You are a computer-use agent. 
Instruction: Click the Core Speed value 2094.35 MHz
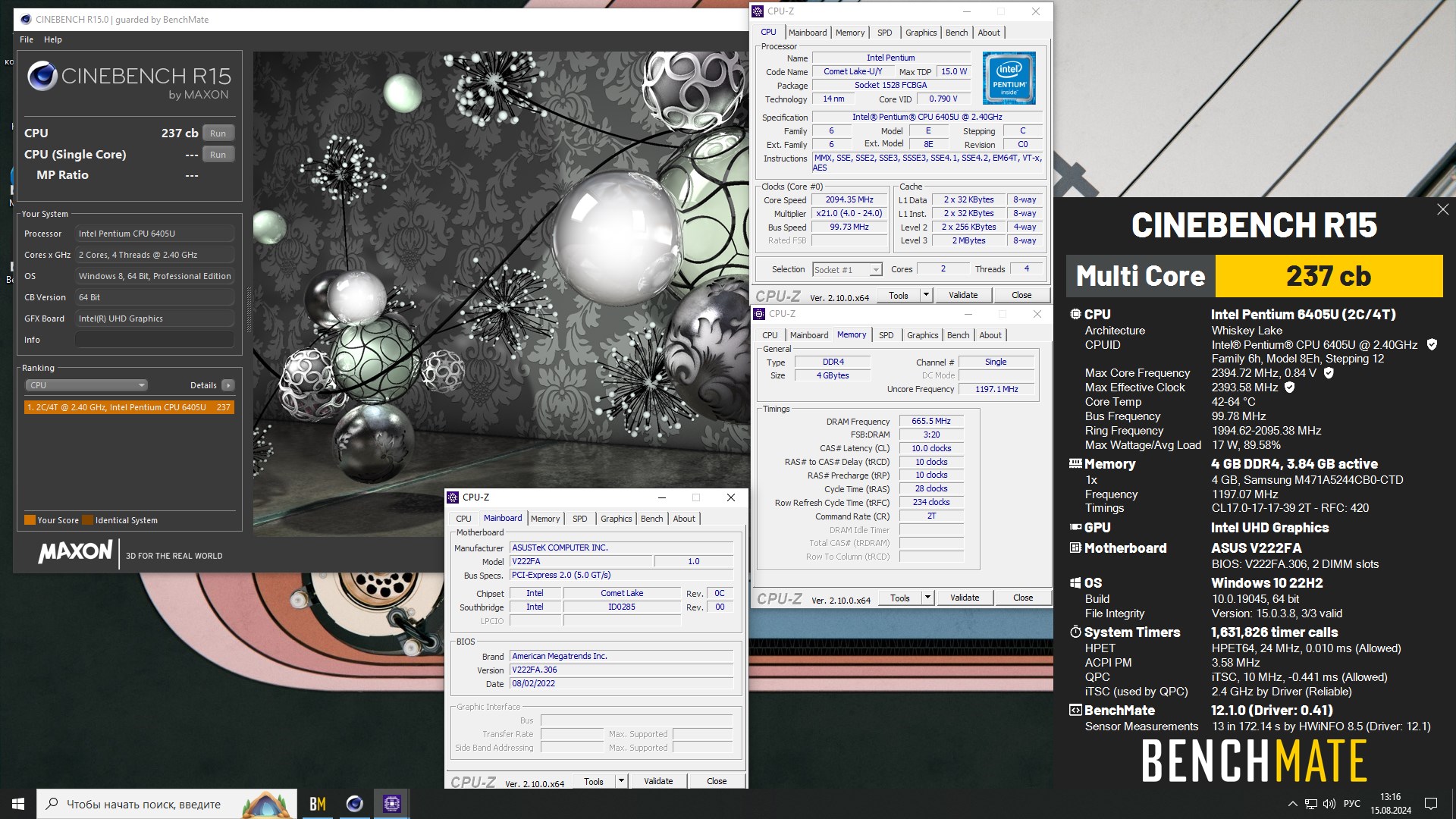[x=849, y=200]
